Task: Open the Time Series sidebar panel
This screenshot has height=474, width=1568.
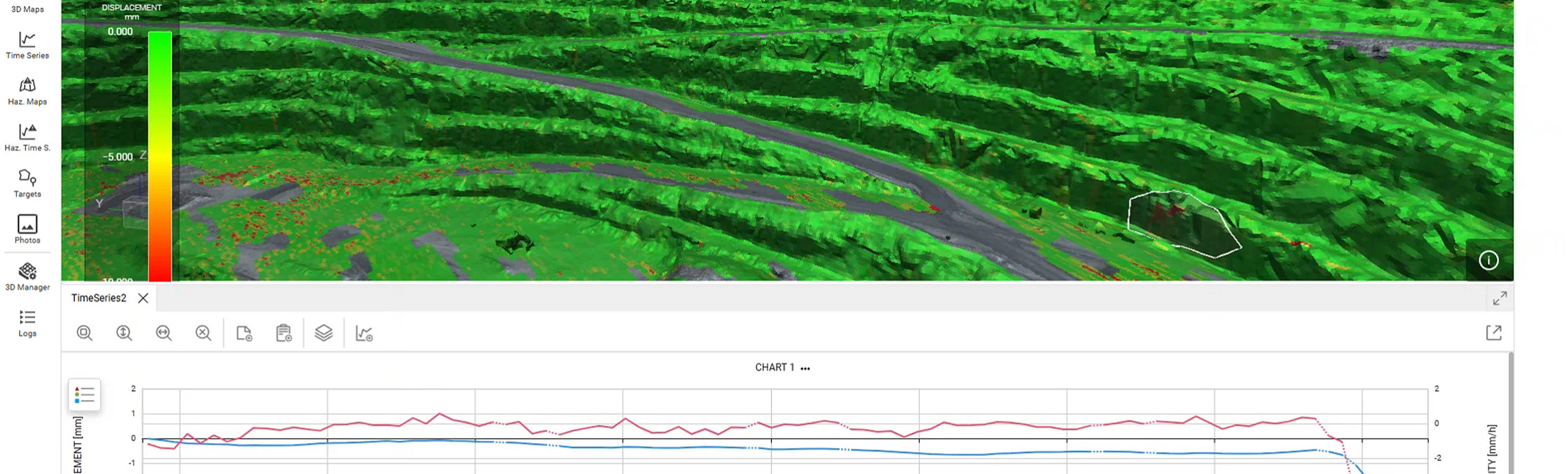Action: pos(27,46)
